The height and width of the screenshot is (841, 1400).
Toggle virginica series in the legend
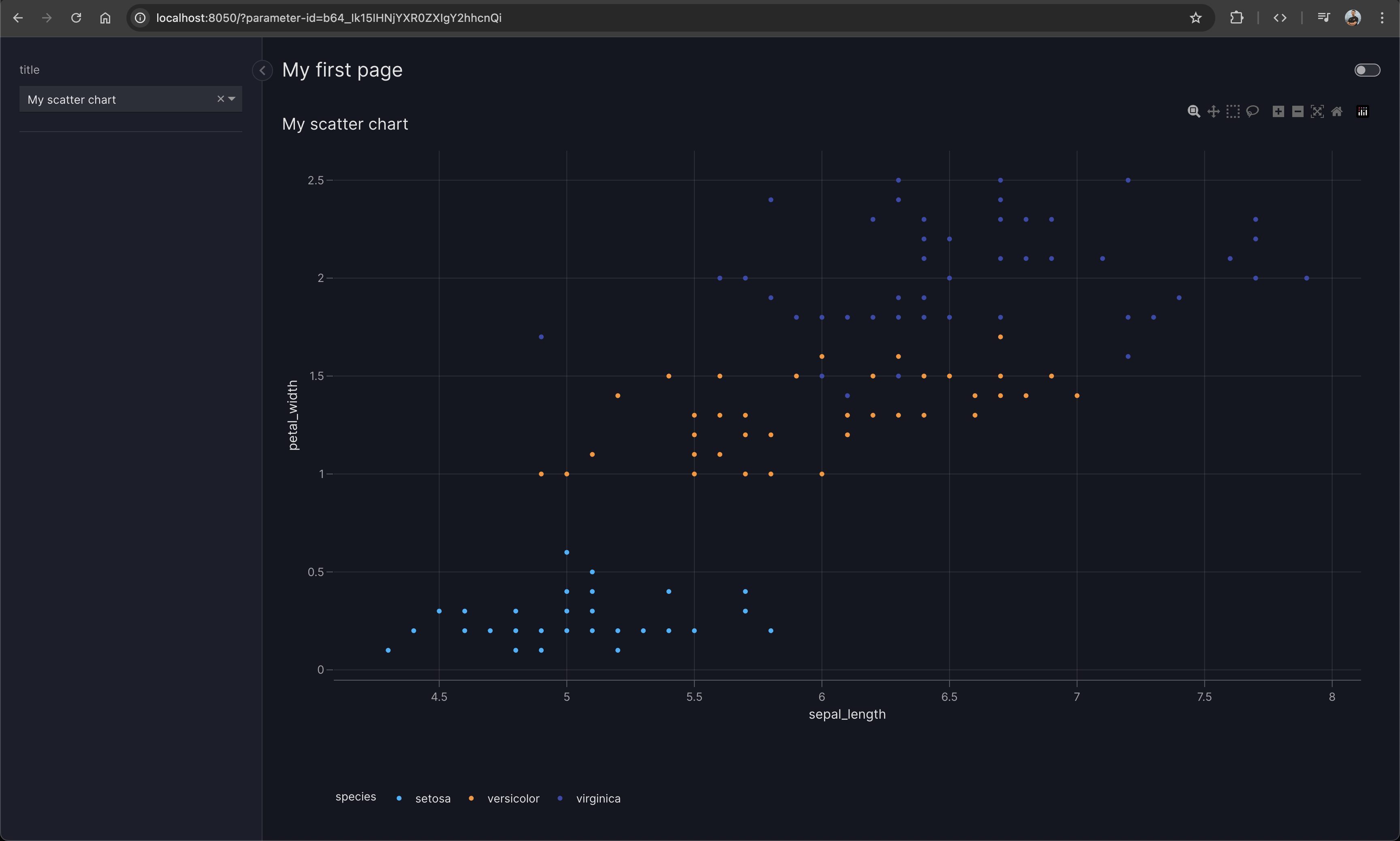tap(589, 798)
